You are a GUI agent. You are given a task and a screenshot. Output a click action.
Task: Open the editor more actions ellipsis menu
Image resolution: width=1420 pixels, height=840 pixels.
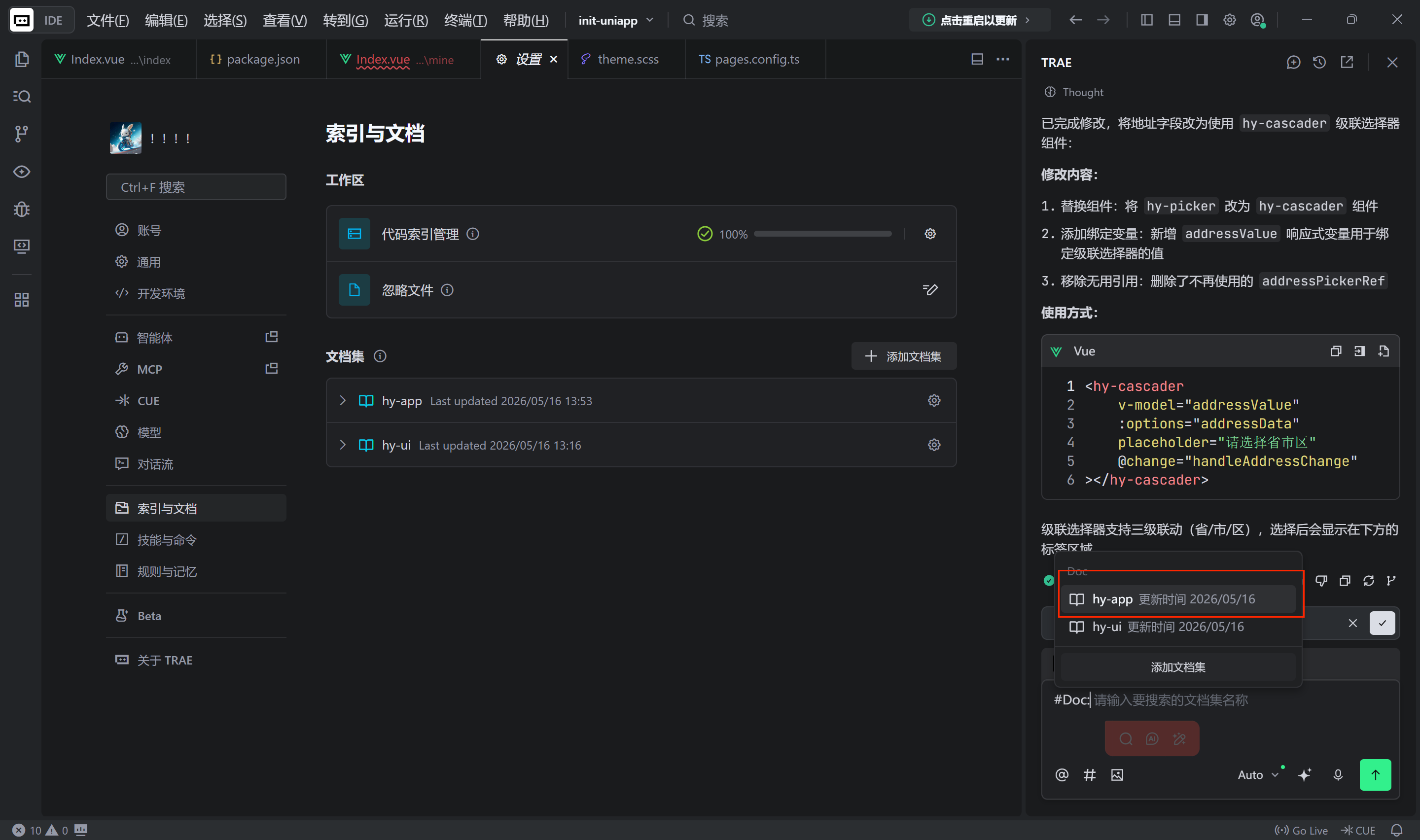tap(1002, 59)
